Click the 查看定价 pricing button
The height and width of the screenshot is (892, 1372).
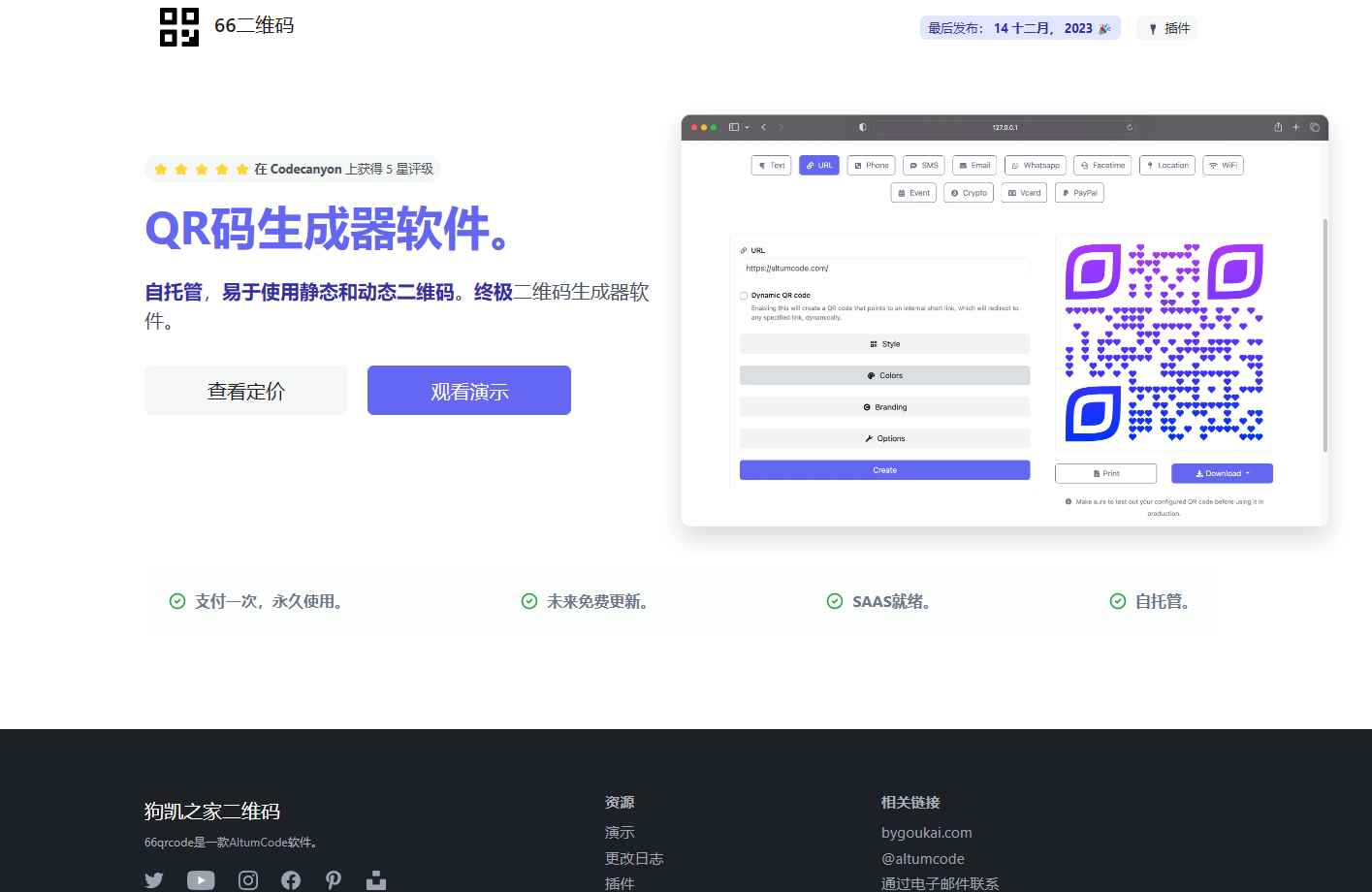(x=246, y=391)
